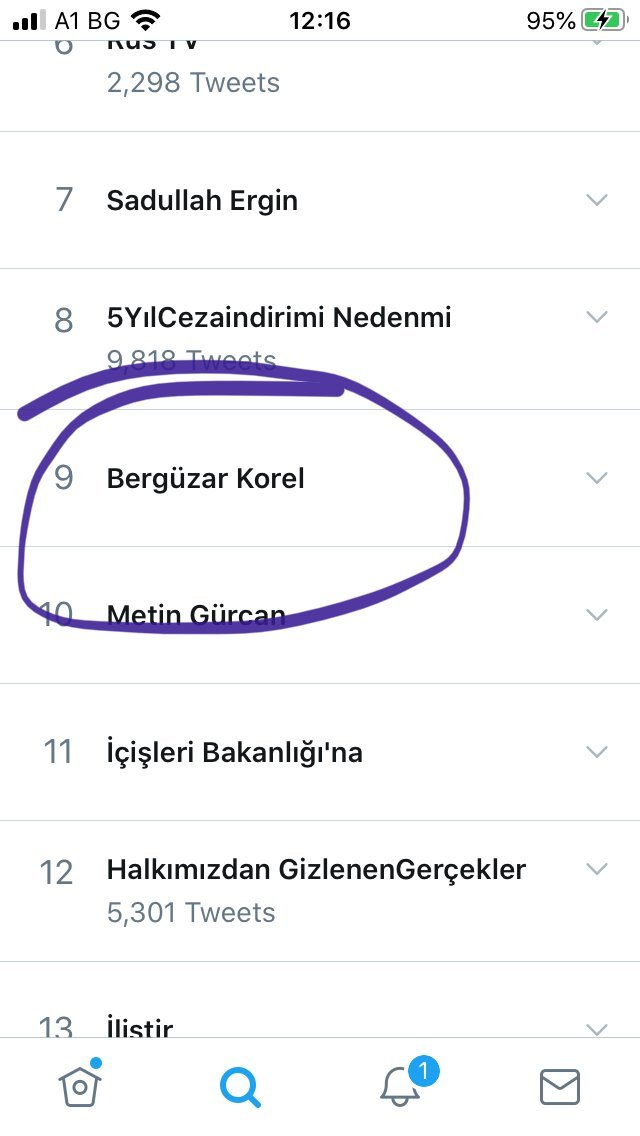Select the İçişleri Bakanlığı'na trend
Screen dimensions: 640x1136
[234, 752]
